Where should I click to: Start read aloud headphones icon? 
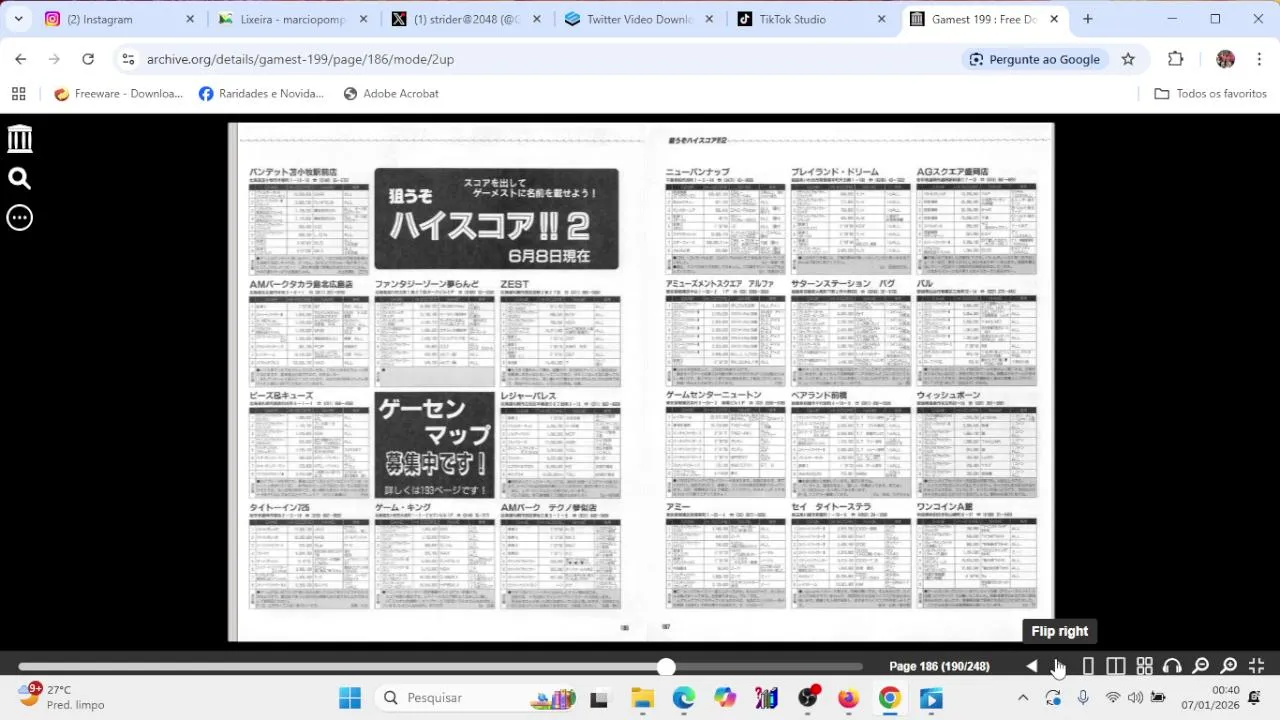[1172, 666]
